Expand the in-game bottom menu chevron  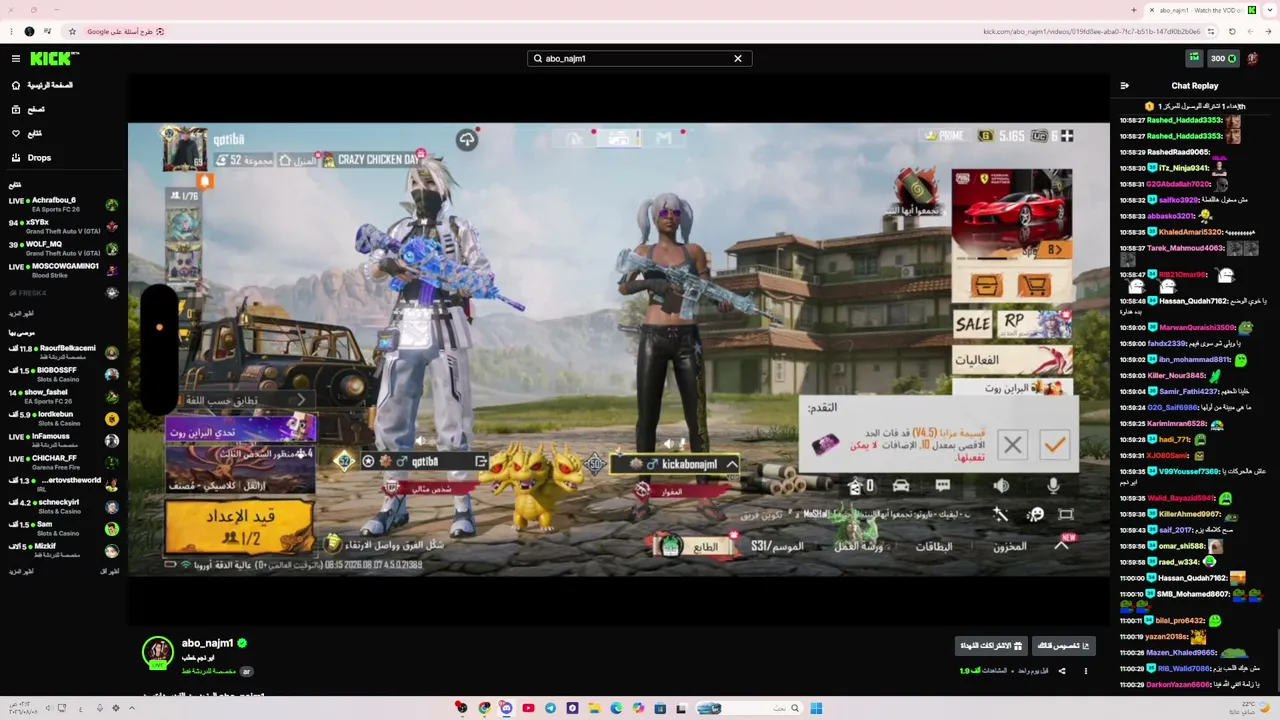point(1061,546)
